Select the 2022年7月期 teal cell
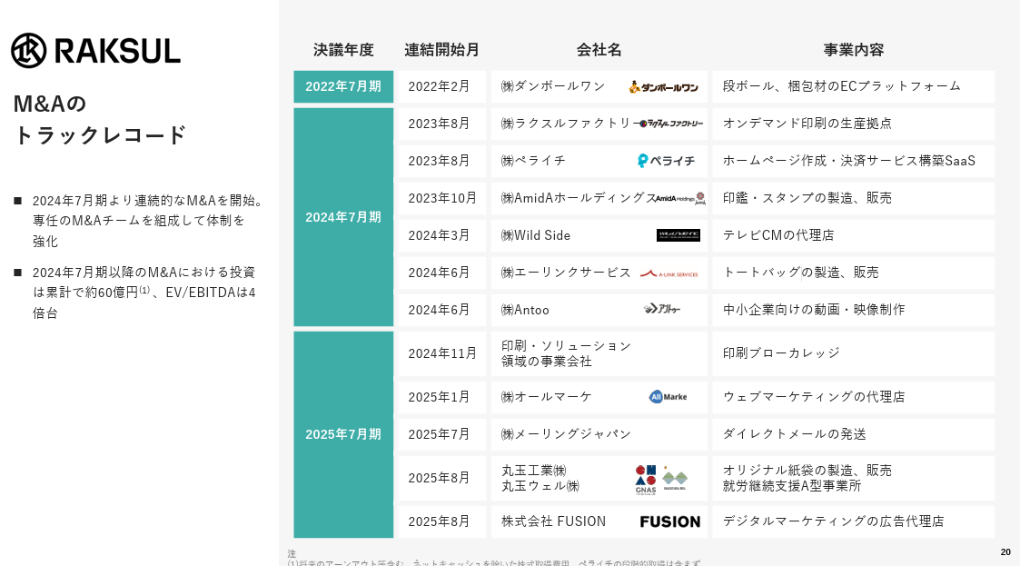Image resolution: width=1020 pixels, height=566 pixels. click(x=343, y=87)
